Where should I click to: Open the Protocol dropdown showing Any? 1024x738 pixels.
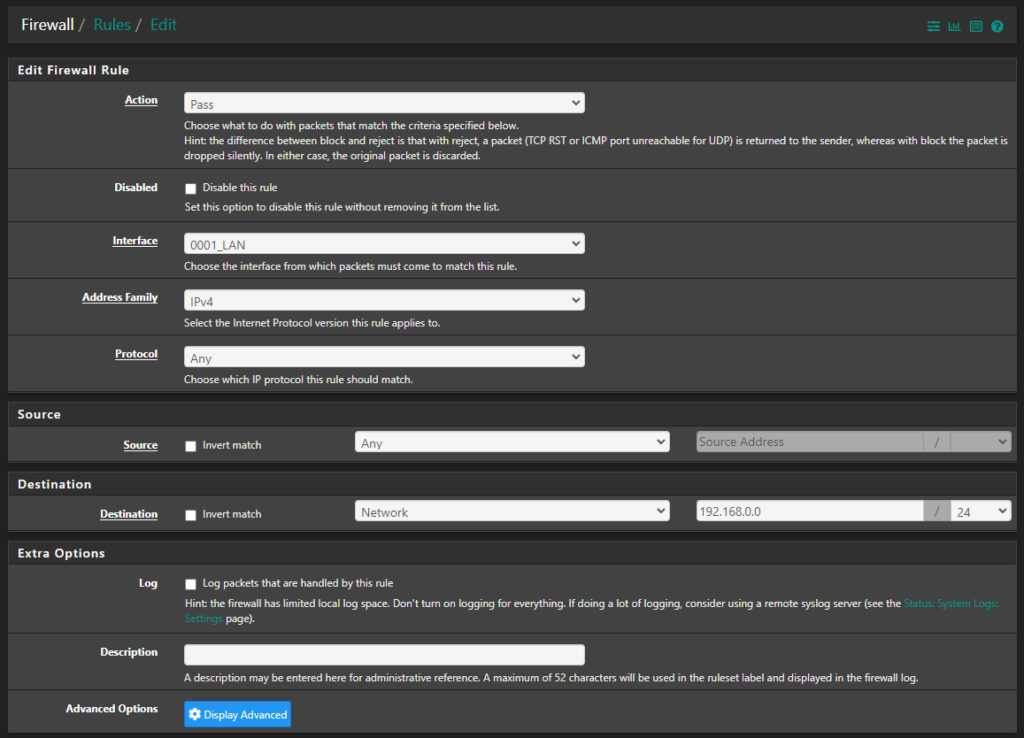pyautogui.click(x=384, y=356)
